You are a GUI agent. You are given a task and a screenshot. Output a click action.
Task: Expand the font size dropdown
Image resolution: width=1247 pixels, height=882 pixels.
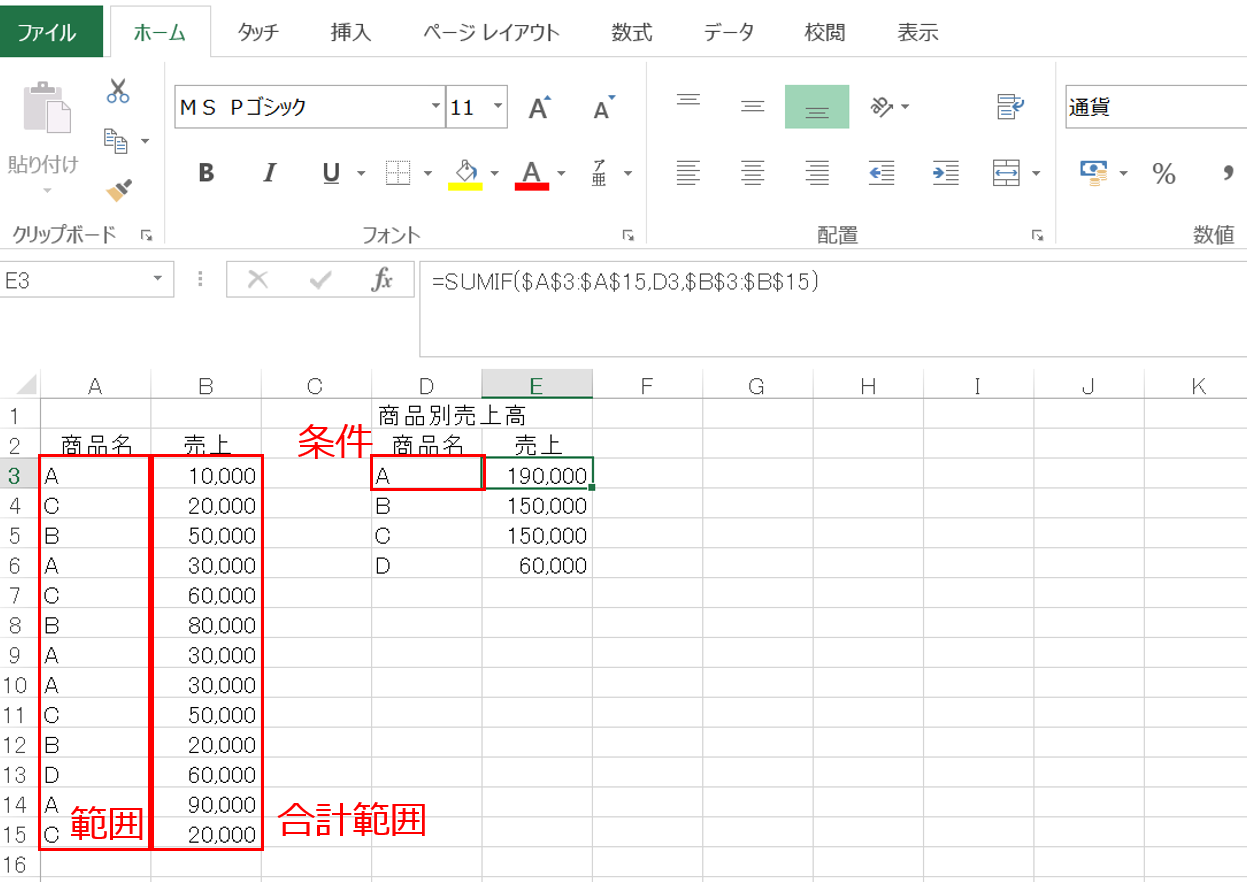[498, 107]
